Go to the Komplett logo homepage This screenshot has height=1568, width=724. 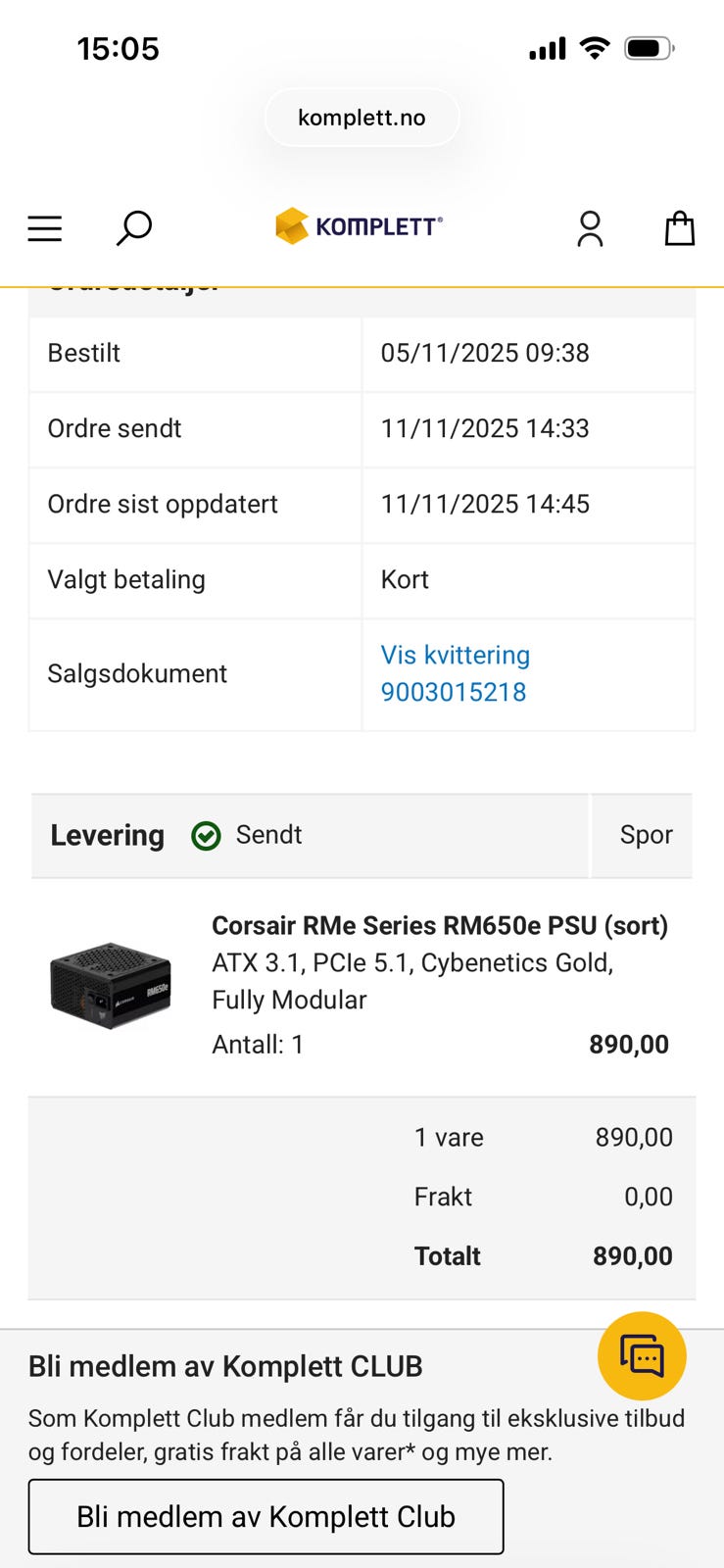tap(360, 226)
